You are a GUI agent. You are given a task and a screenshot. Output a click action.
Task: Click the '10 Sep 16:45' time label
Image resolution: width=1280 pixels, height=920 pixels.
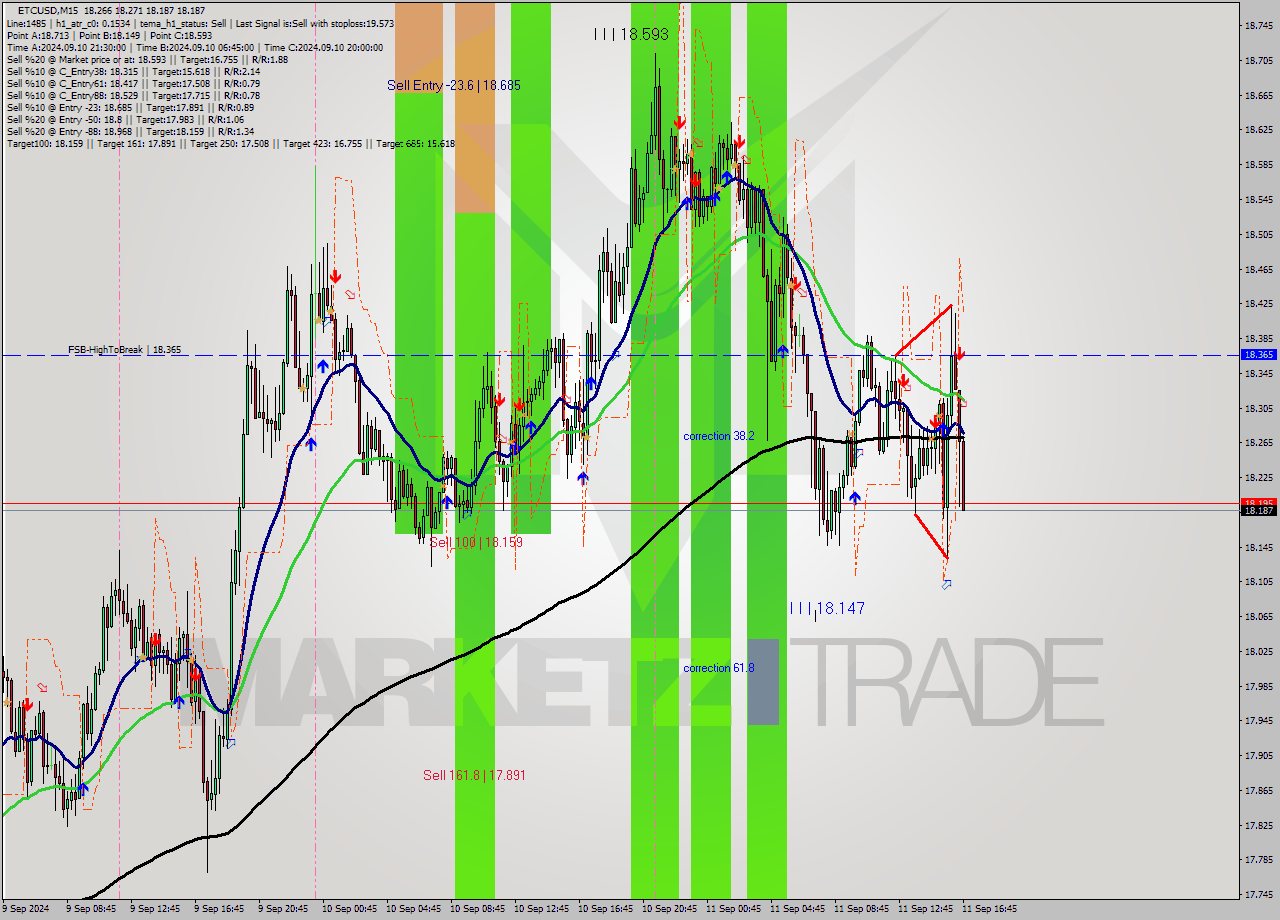[x=605, y=909]
